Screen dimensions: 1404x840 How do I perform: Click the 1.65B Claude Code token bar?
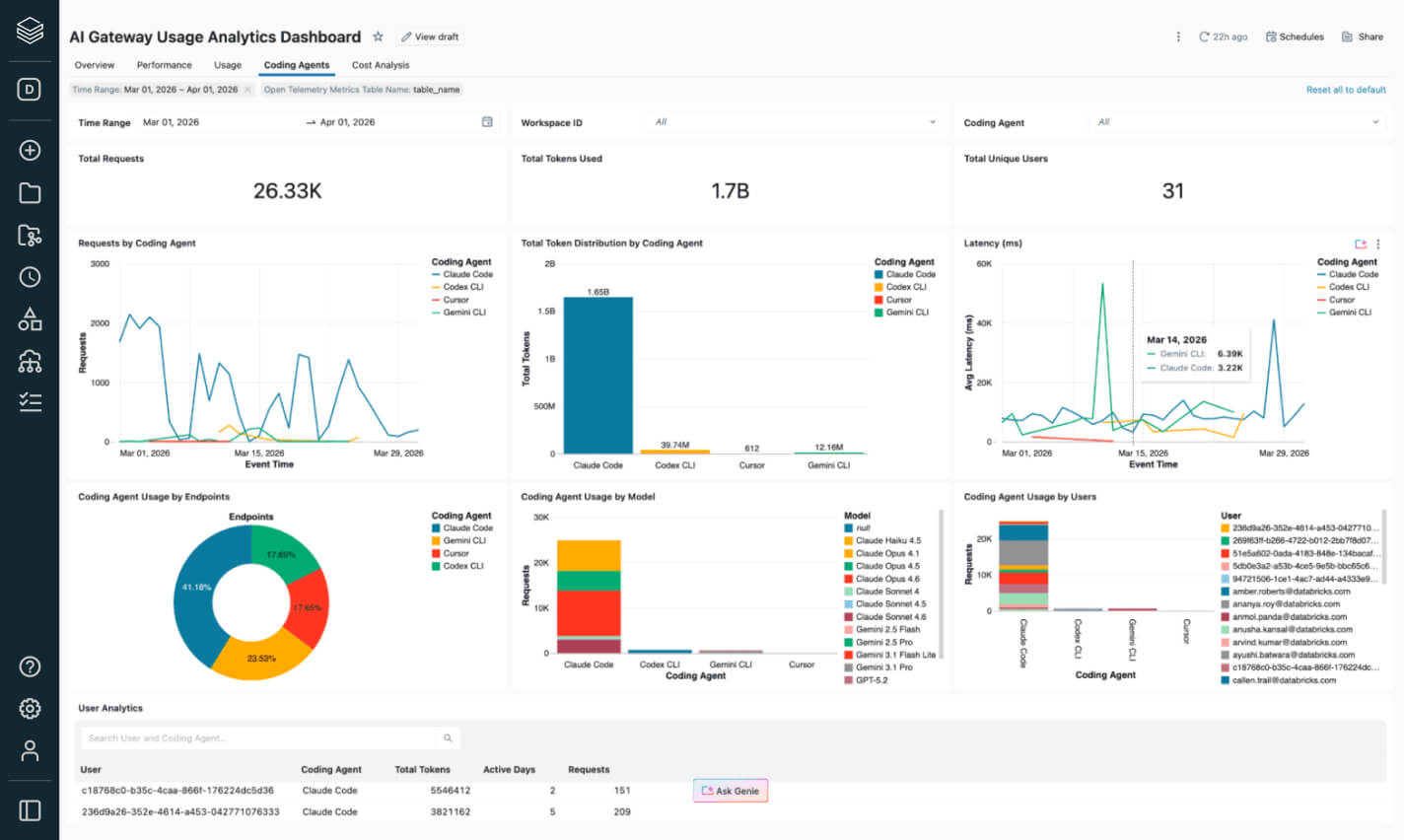[x=598, y=376]
